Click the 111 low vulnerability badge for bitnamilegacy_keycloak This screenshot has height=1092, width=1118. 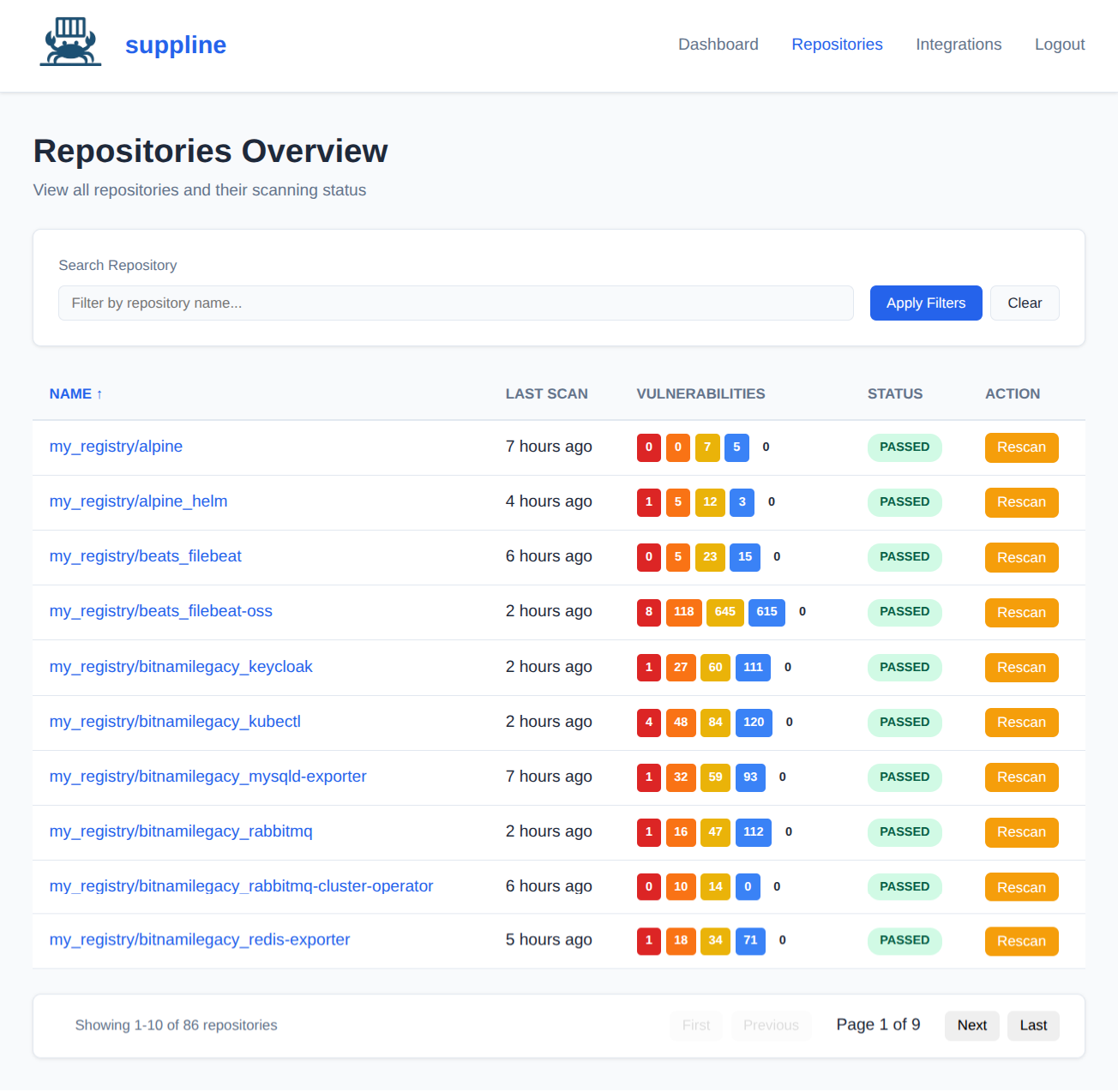click(753, 667)
